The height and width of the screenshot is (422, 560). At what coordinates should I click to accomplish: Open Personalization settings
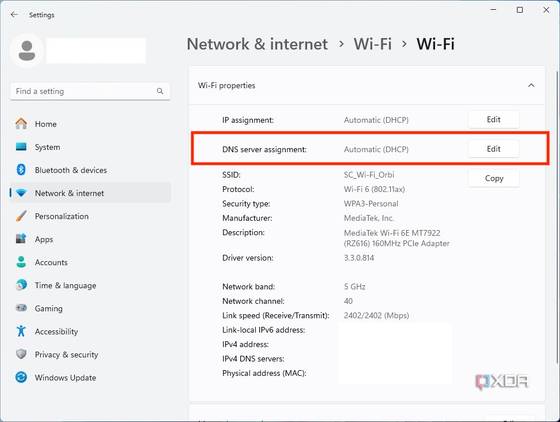click(90, 216)
